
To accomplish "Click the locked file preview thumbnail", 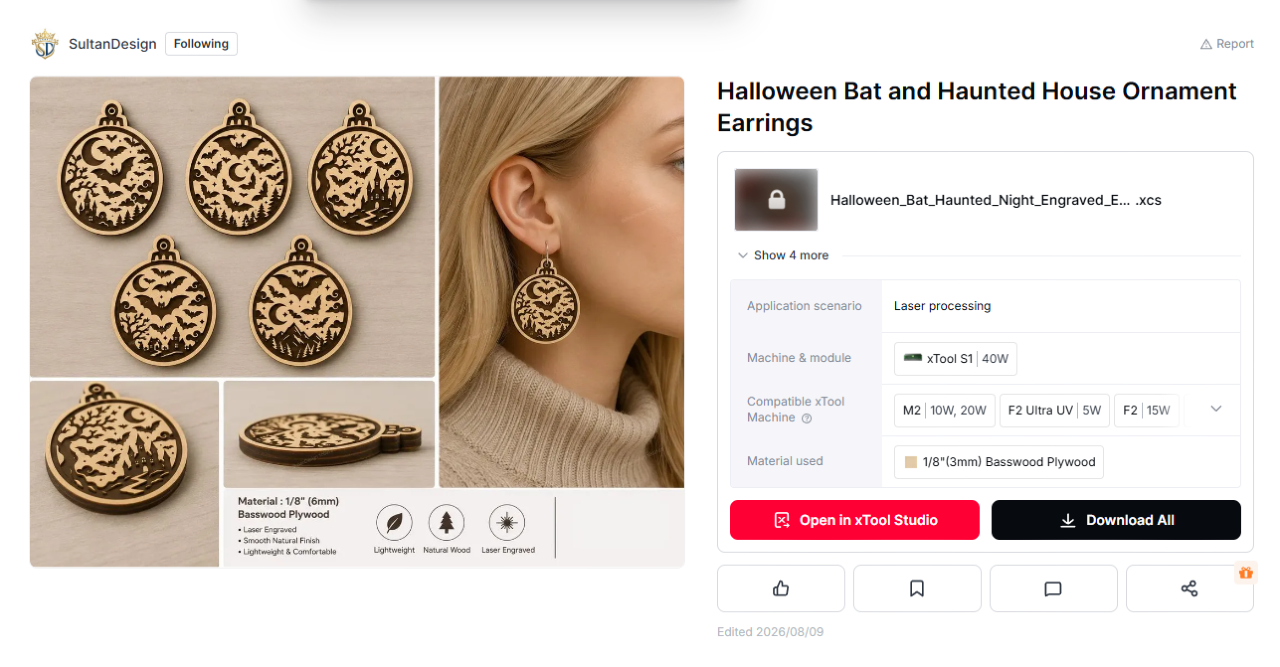I will (776, 200).
